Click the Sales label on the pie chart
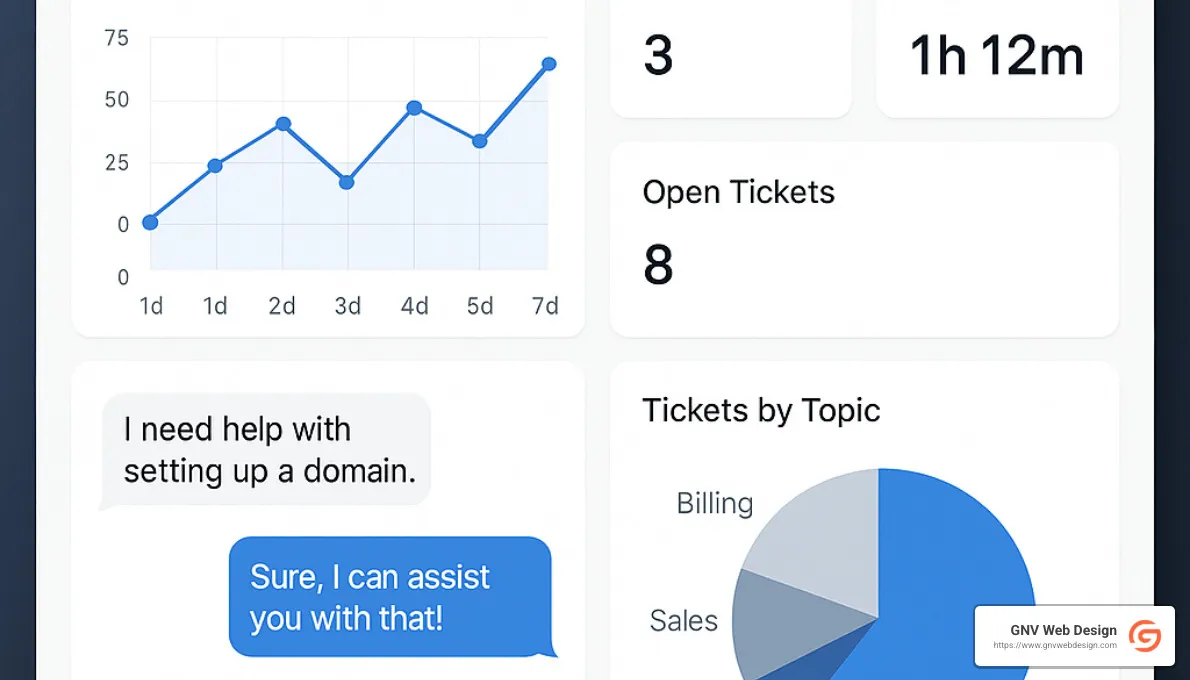Screen dimensions: 1190x680 pos(684,620)
